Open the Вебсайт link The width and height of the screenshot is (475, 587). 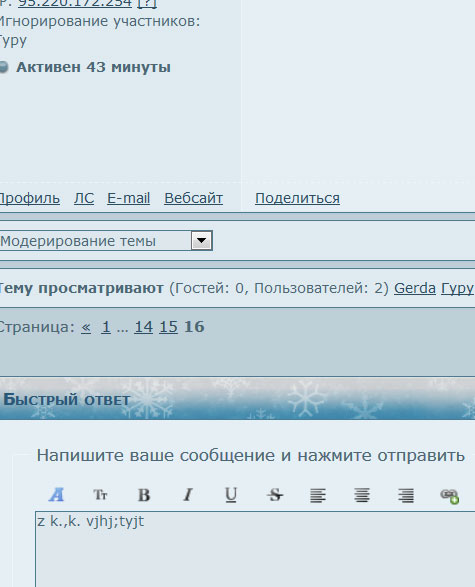[x=194, y=198]
